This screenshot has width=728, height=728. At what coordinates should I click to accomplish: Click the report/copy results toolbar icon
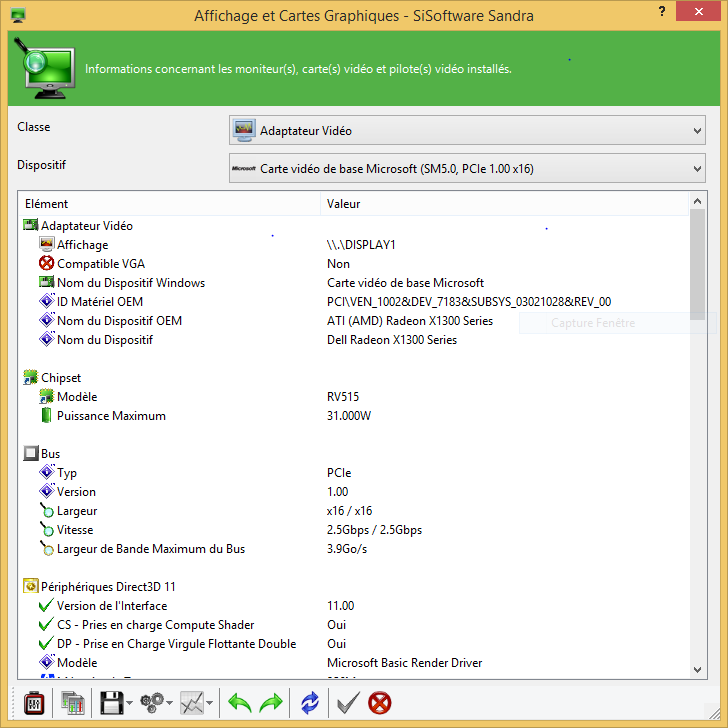click(x=73, y=703)
